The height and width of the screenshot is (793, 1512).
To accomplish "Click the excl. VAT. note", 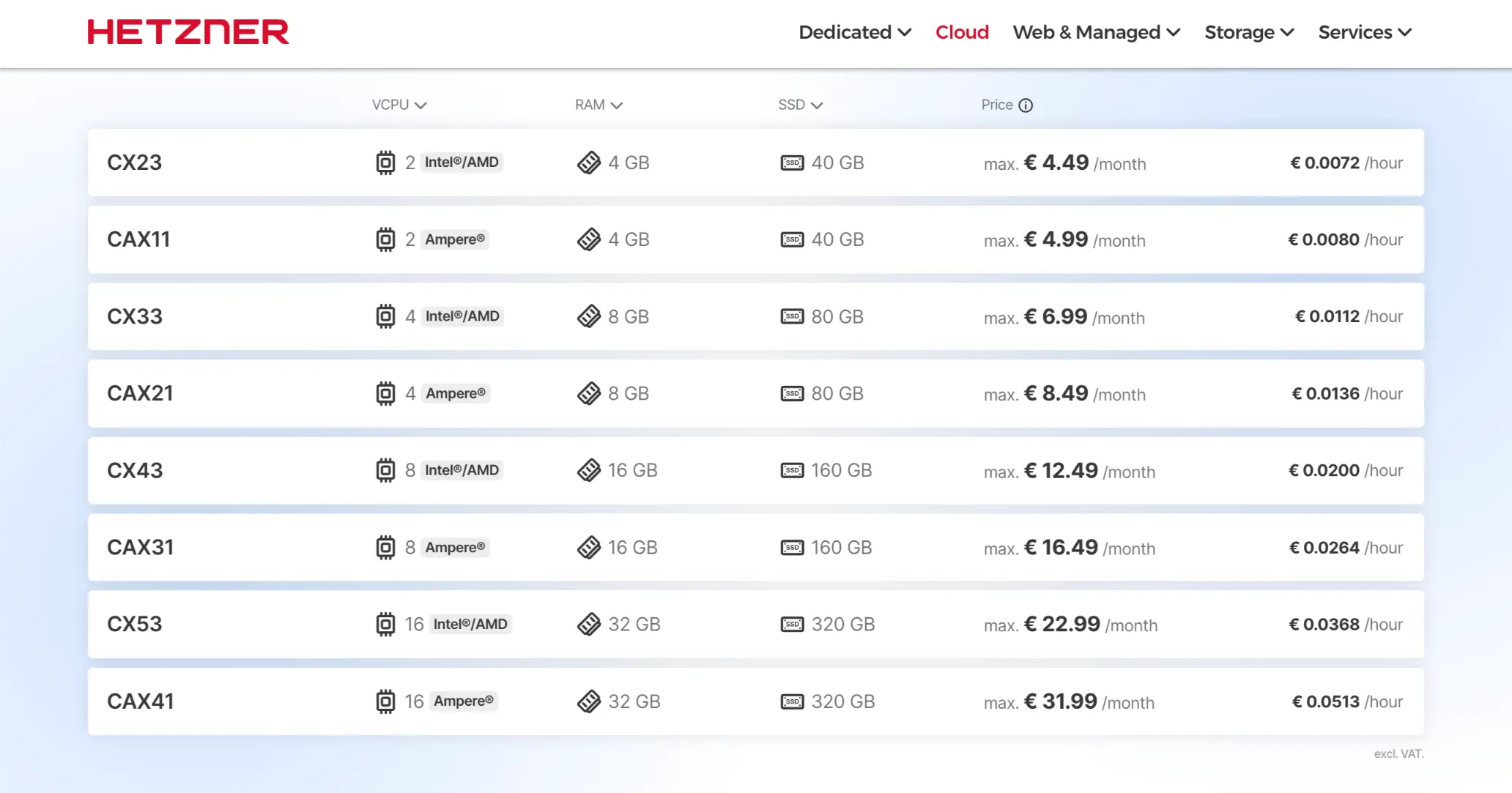I will pos(1398,753).
